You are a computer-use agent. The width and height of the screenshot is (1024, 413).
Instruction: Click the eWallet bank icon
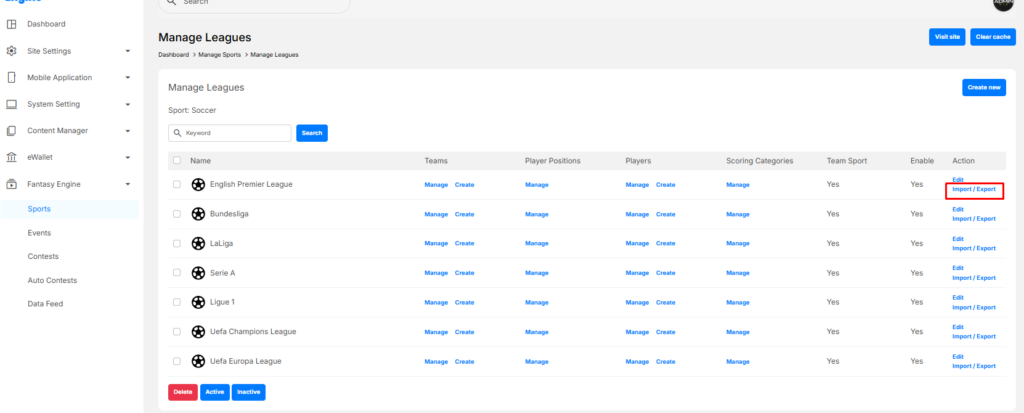coord(11,157)
